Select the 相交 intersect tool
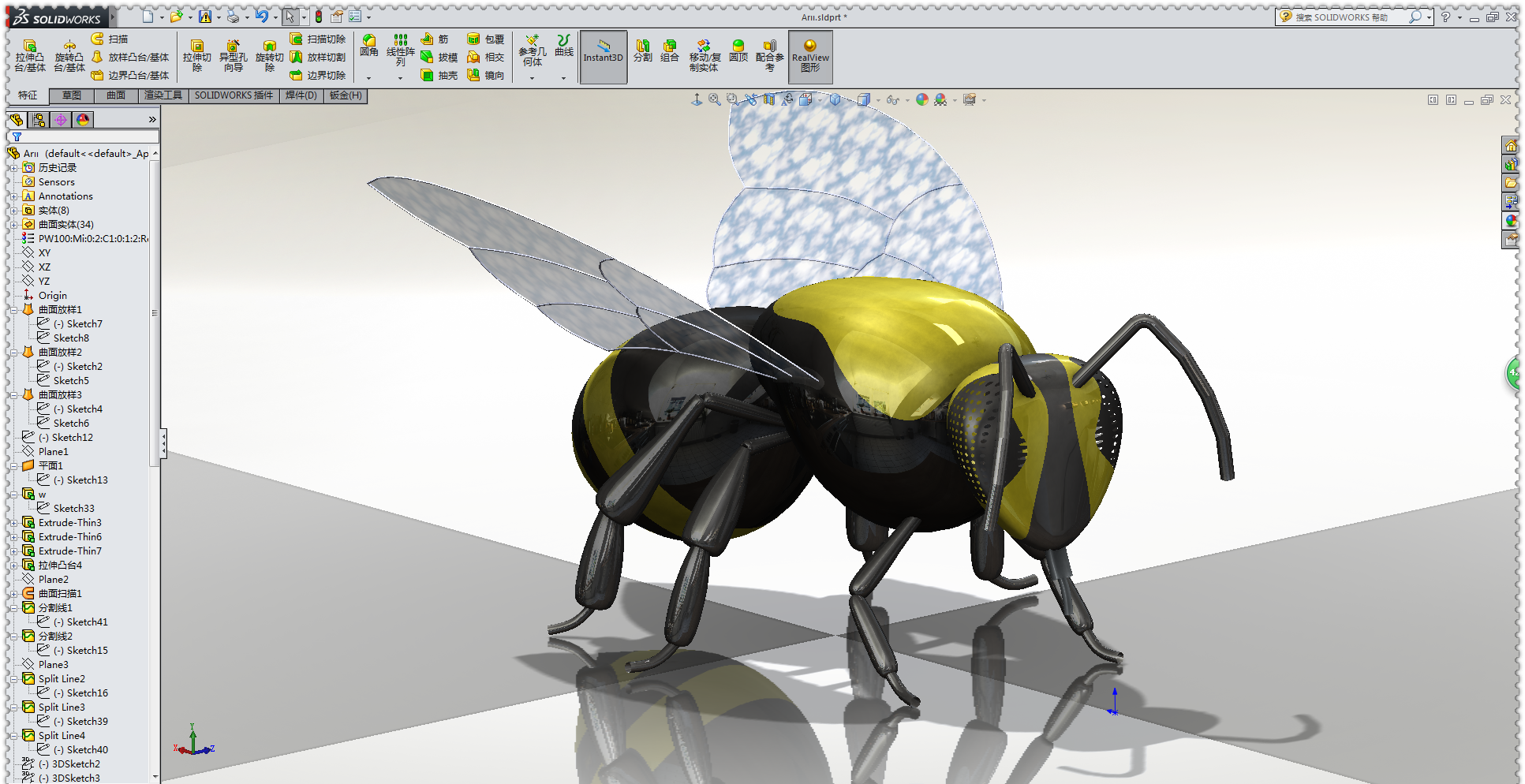 click(x=485, y=57)
